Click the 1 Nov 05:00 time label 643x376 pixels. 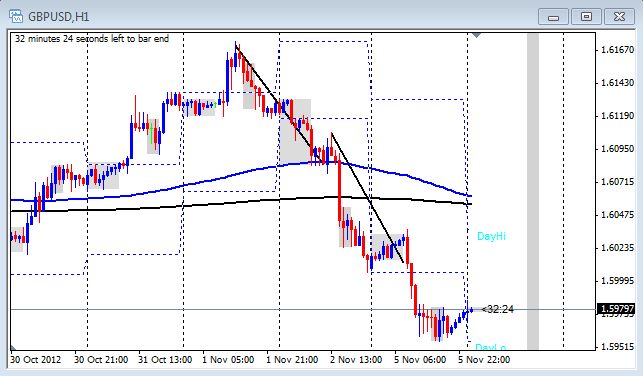[228, 360]
